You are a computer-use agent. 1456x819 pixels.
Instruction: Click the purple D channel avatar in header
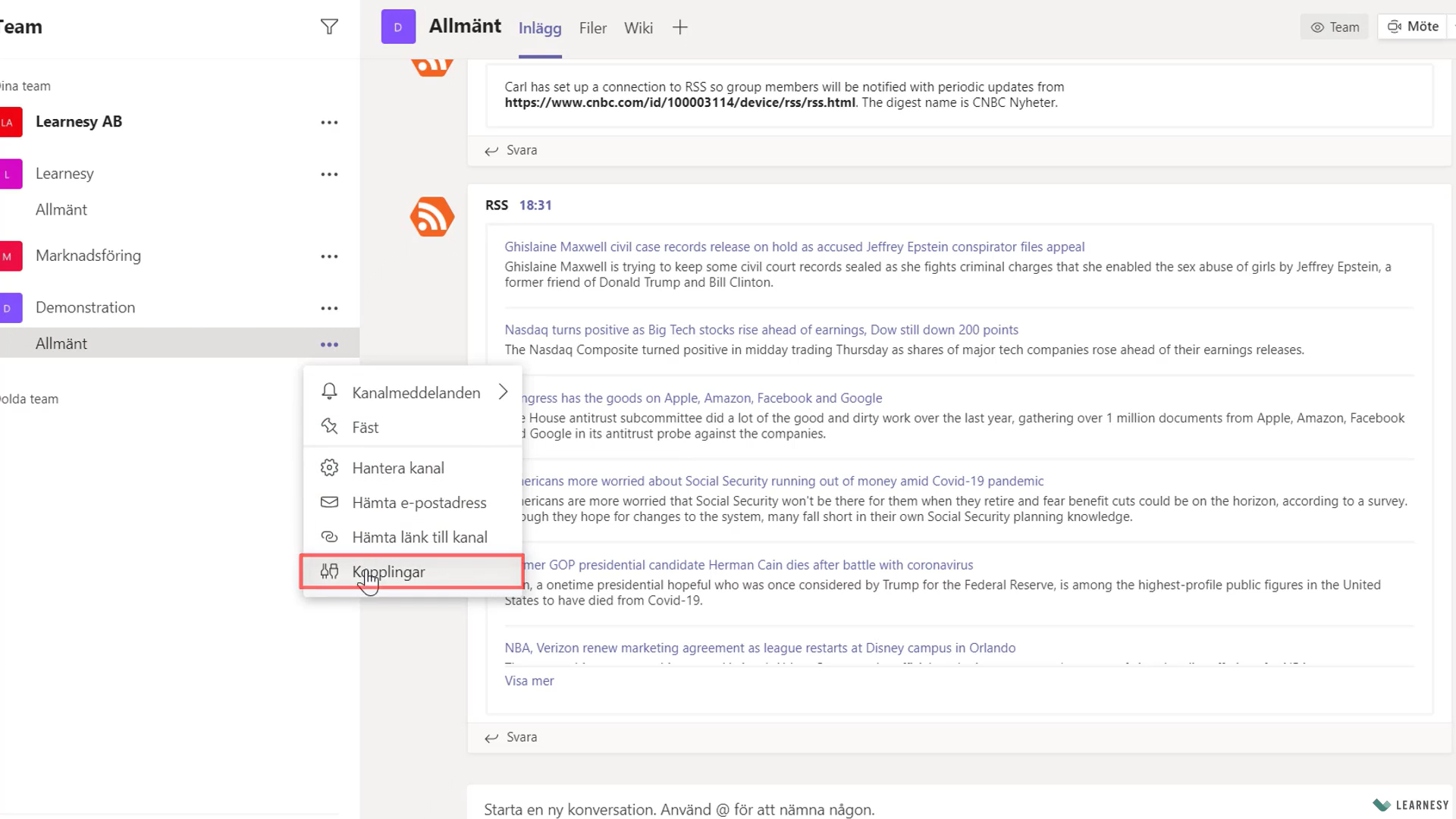tap(398, 27)
